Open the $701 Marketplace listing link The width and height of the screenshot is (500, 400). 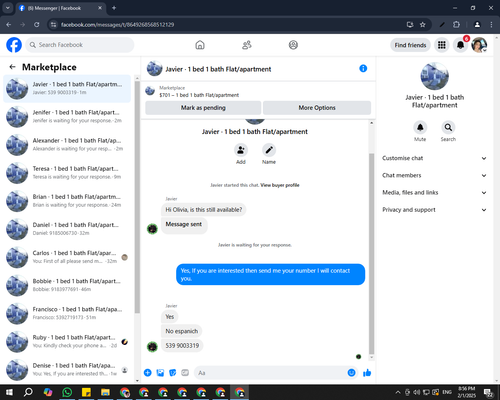pos(199,95)
